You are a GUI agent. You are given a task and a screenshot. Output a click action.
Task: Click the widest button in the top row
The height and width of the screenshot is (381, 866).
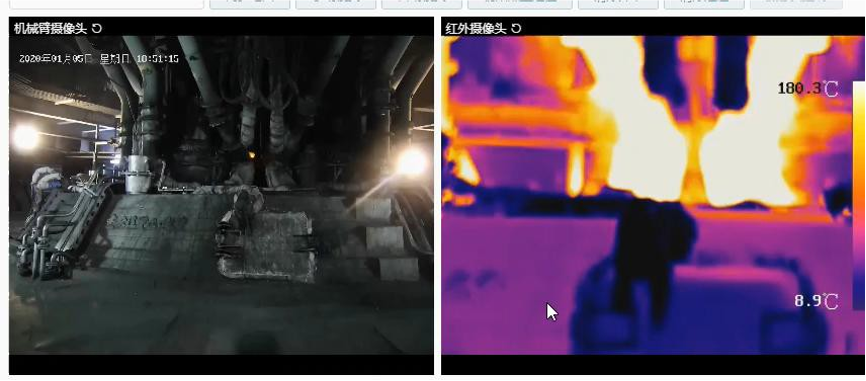pyautogui.click(x=520, y=4)
